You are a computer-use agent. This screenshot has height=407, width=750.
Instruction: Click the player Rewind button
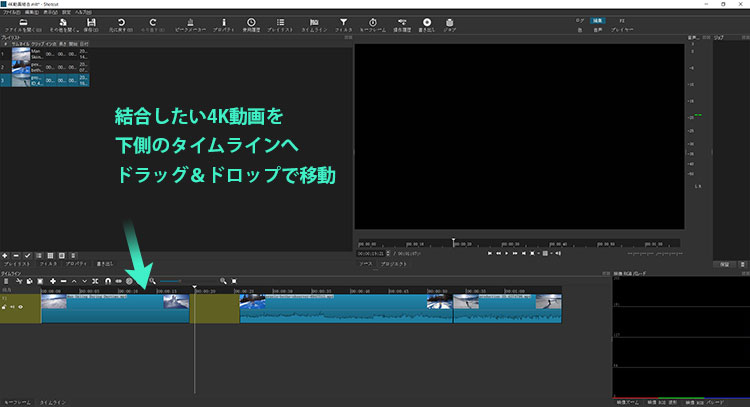498,253
